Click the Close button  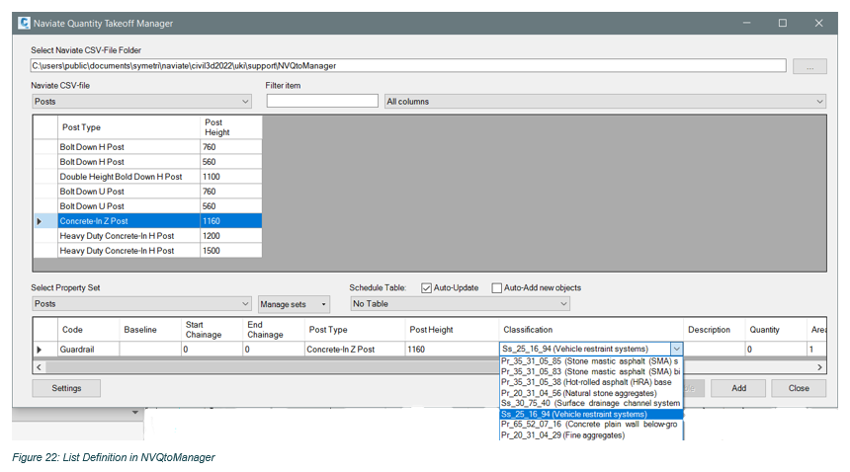click(799, 388)
